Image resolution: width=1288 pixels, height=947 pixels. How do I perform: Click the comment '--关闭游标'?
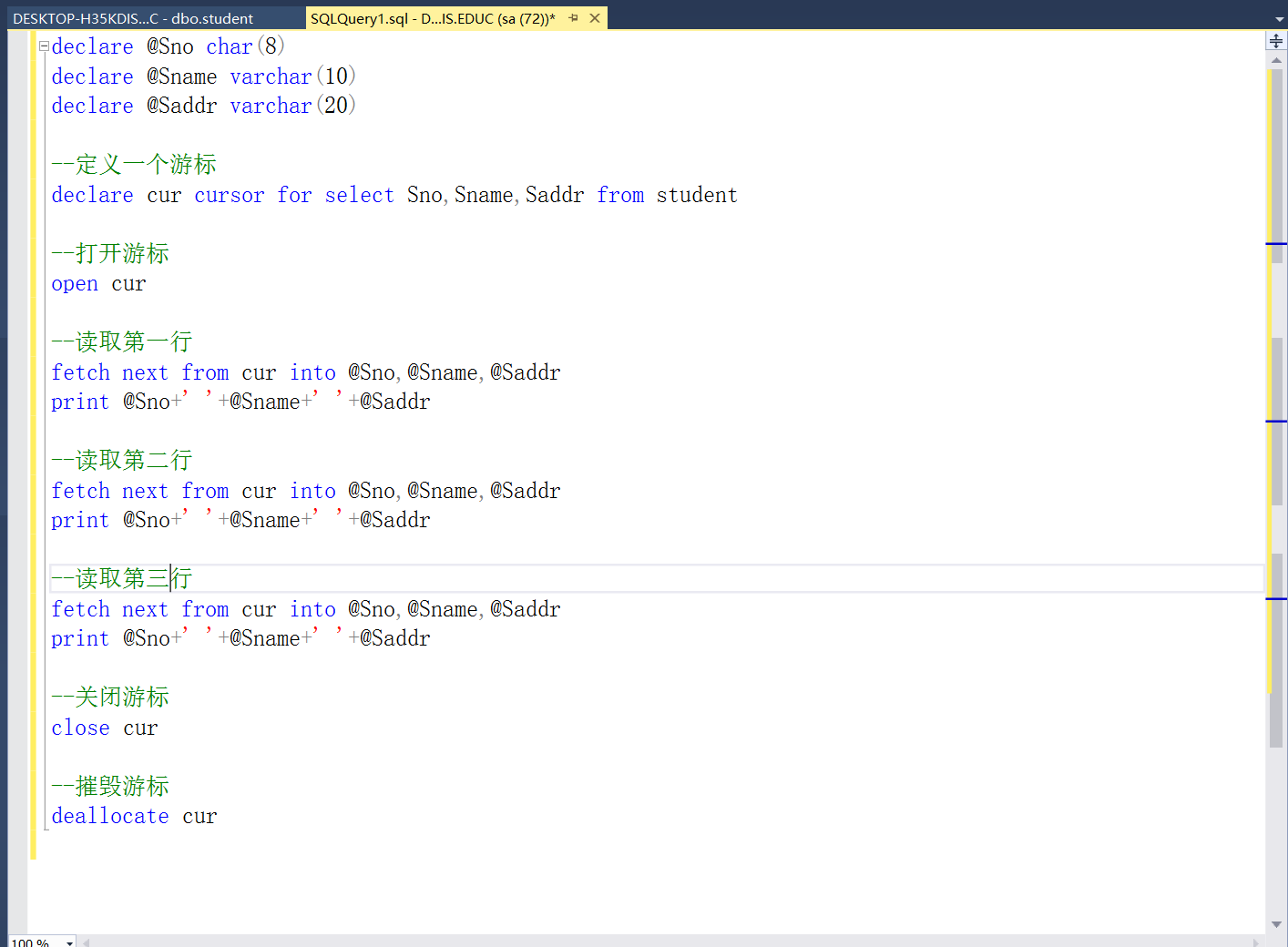(110, 698)
